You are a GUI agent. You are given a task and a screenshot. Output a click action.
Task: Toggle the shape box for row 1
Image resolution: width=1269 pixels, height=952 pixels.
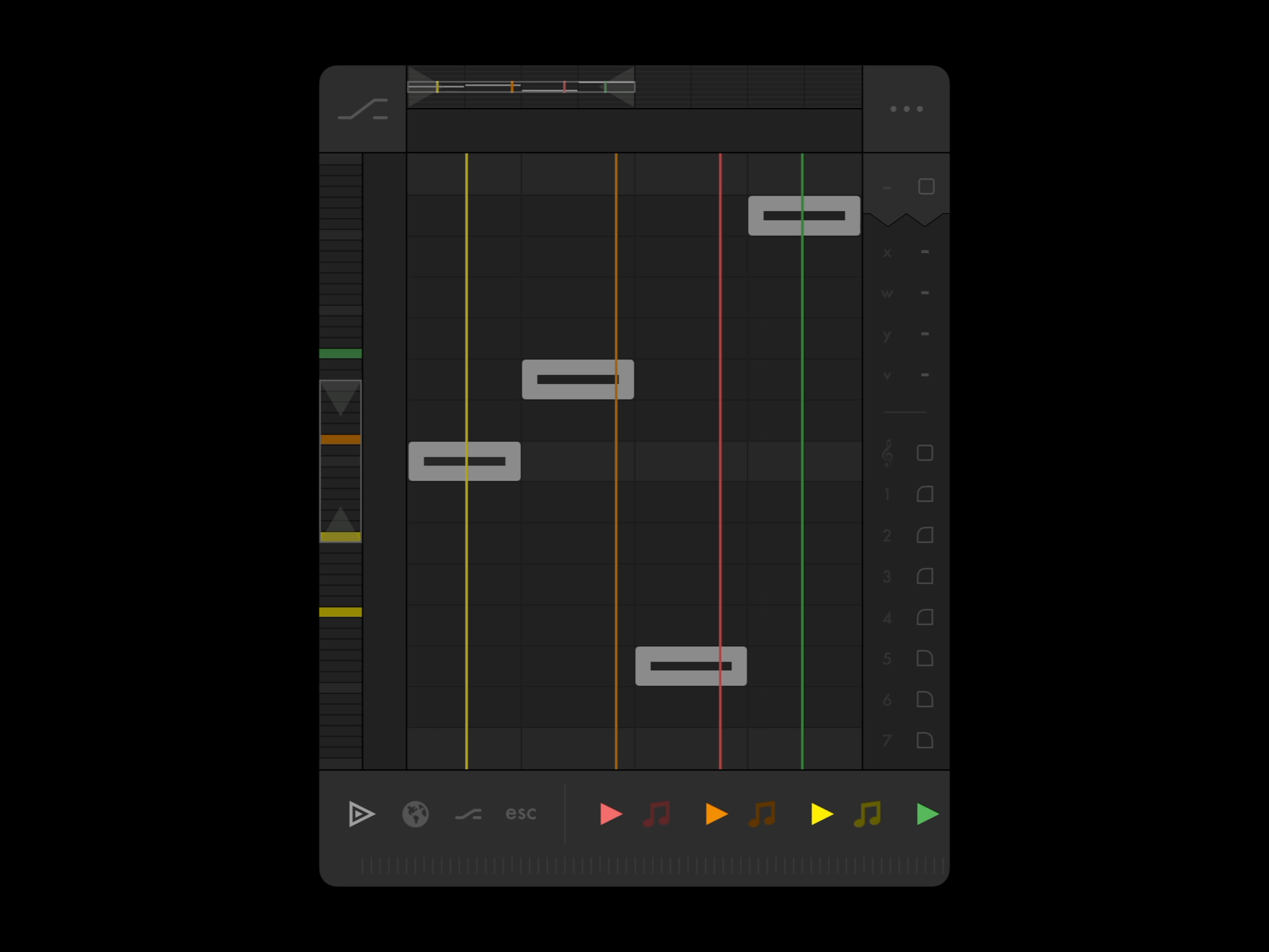925,494
